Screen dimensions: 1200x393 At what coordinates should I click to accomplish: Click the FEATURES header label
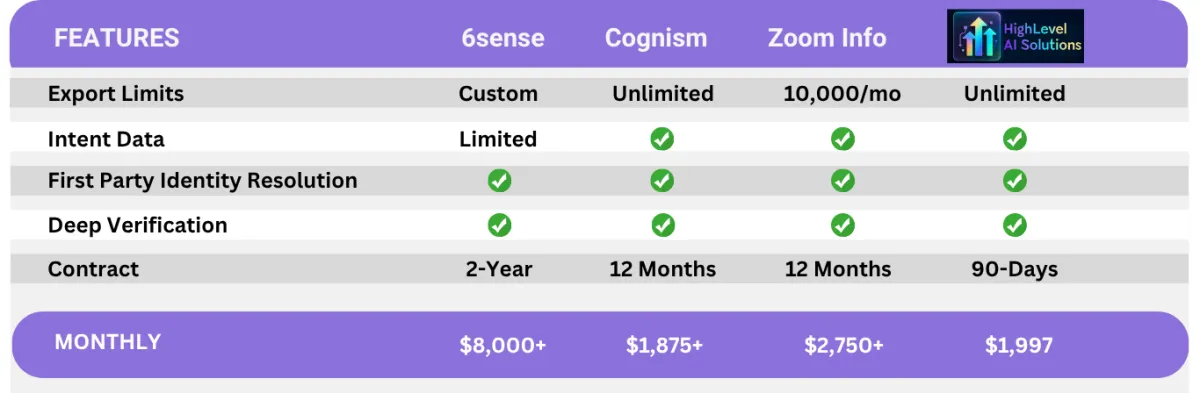(117, 39)
